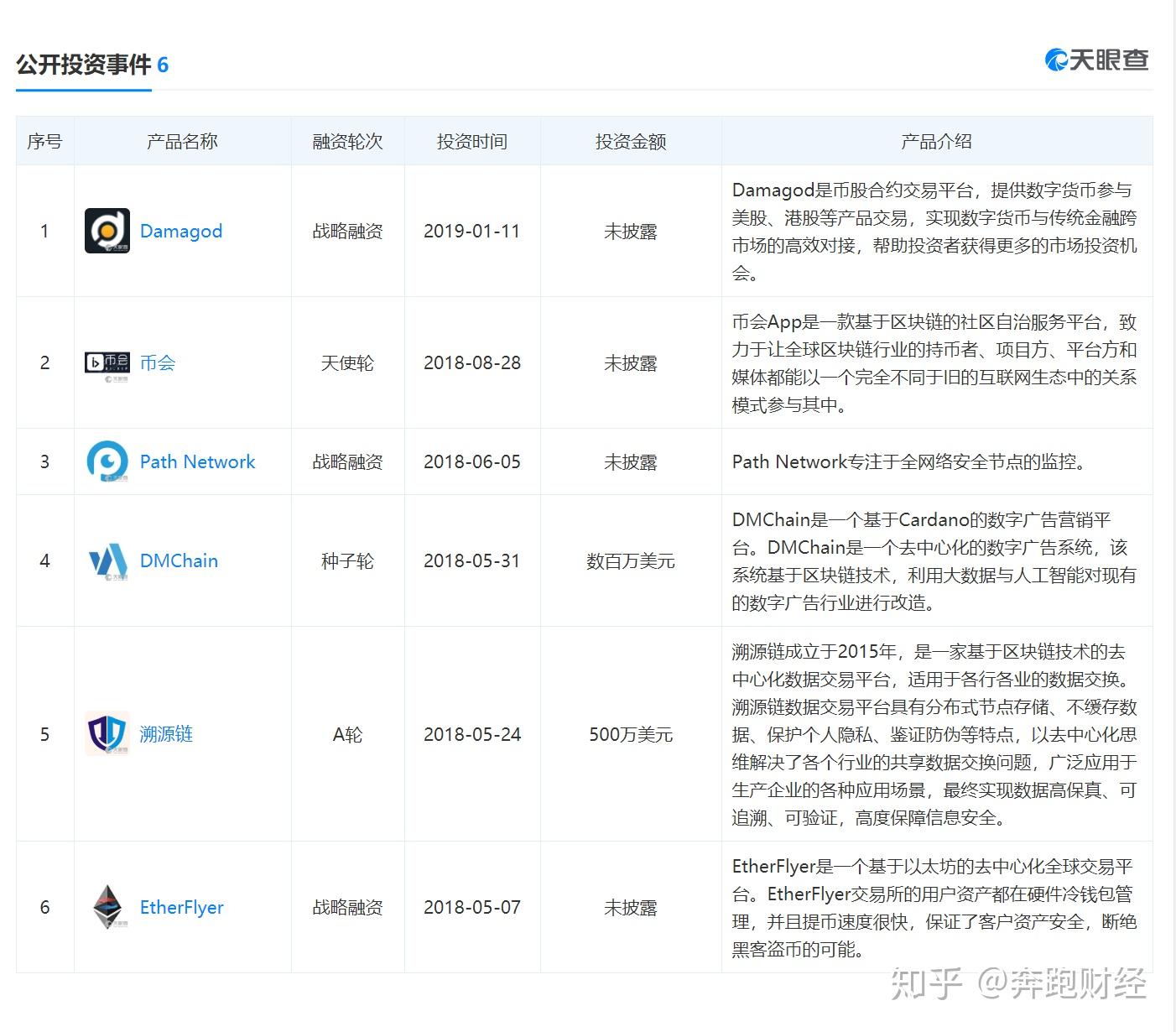Click the event count number 6 in title

point(163,65)
